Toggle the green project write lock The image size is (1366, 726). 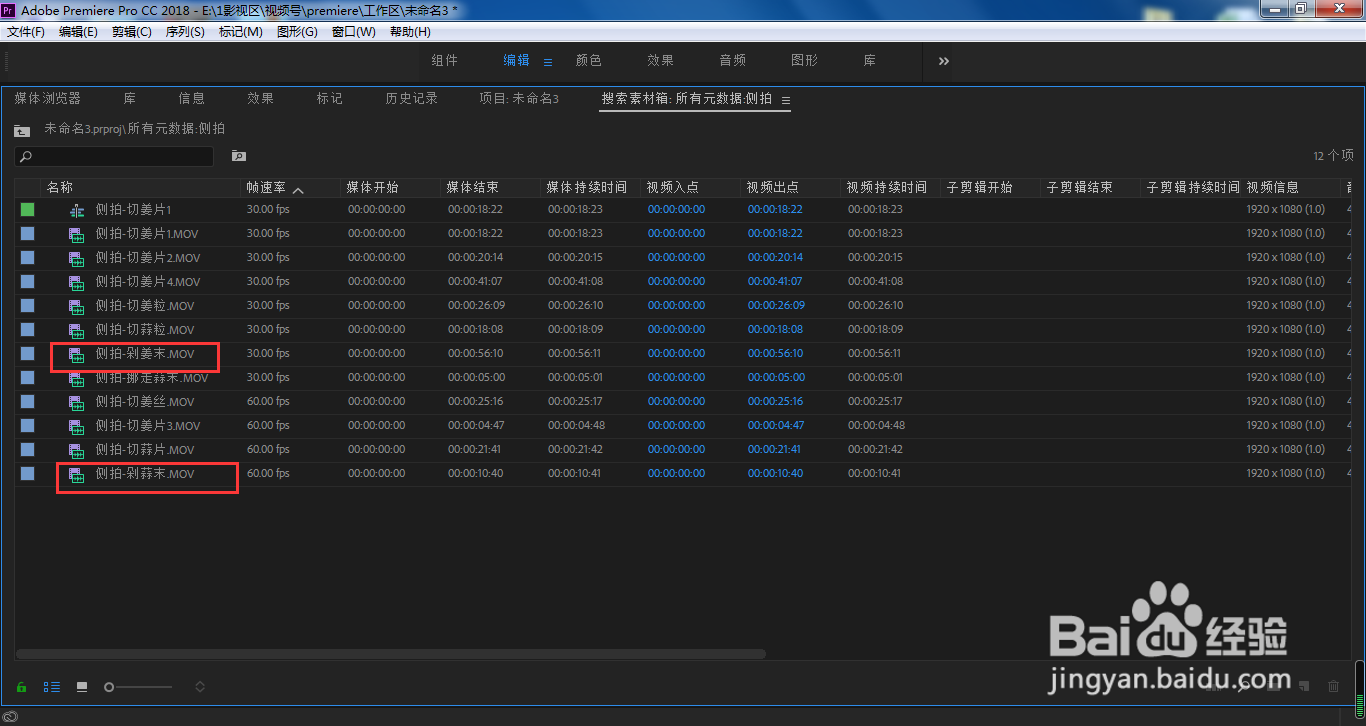pos(21,687)
